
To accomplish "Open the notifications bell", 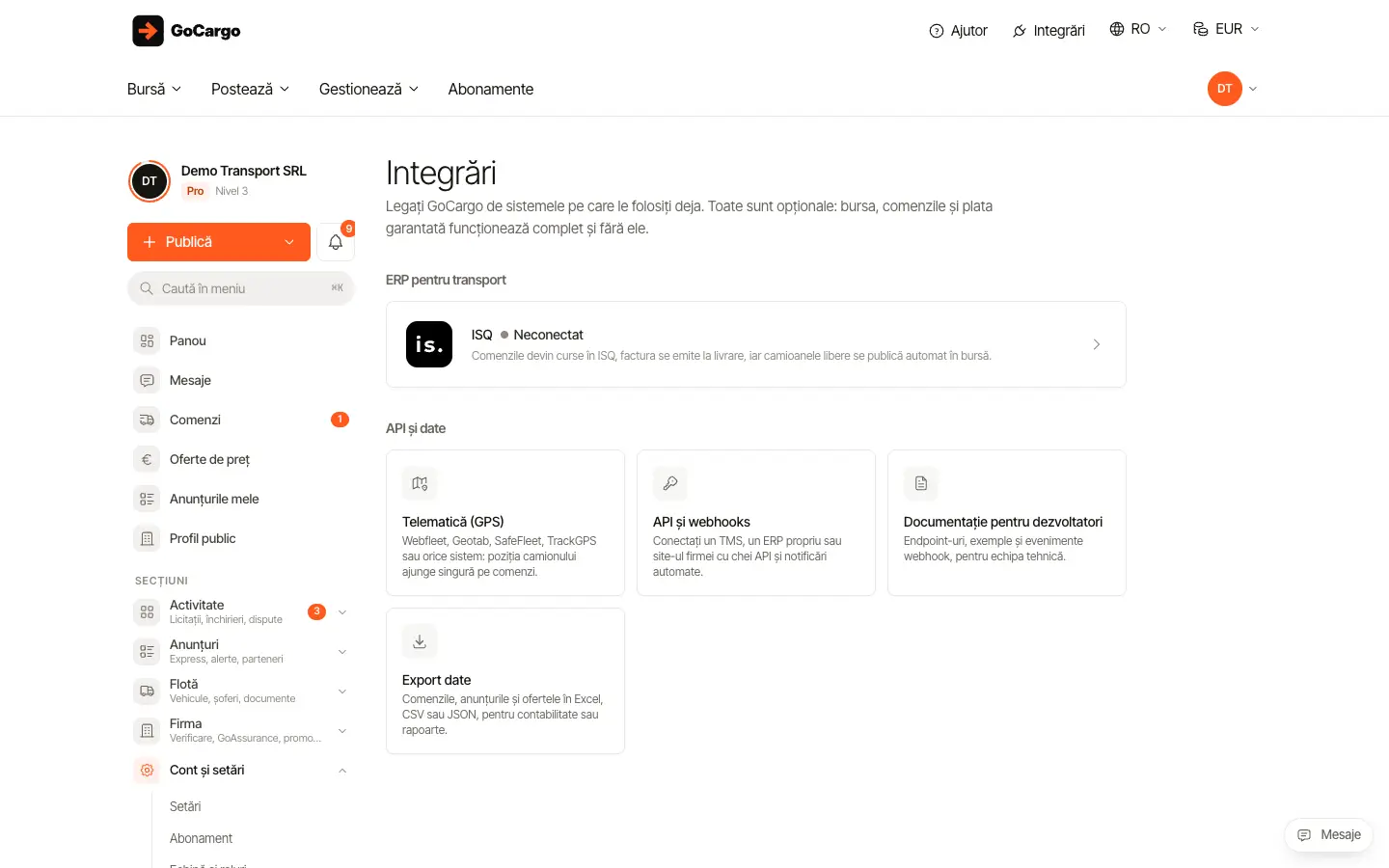I will 336,242.
